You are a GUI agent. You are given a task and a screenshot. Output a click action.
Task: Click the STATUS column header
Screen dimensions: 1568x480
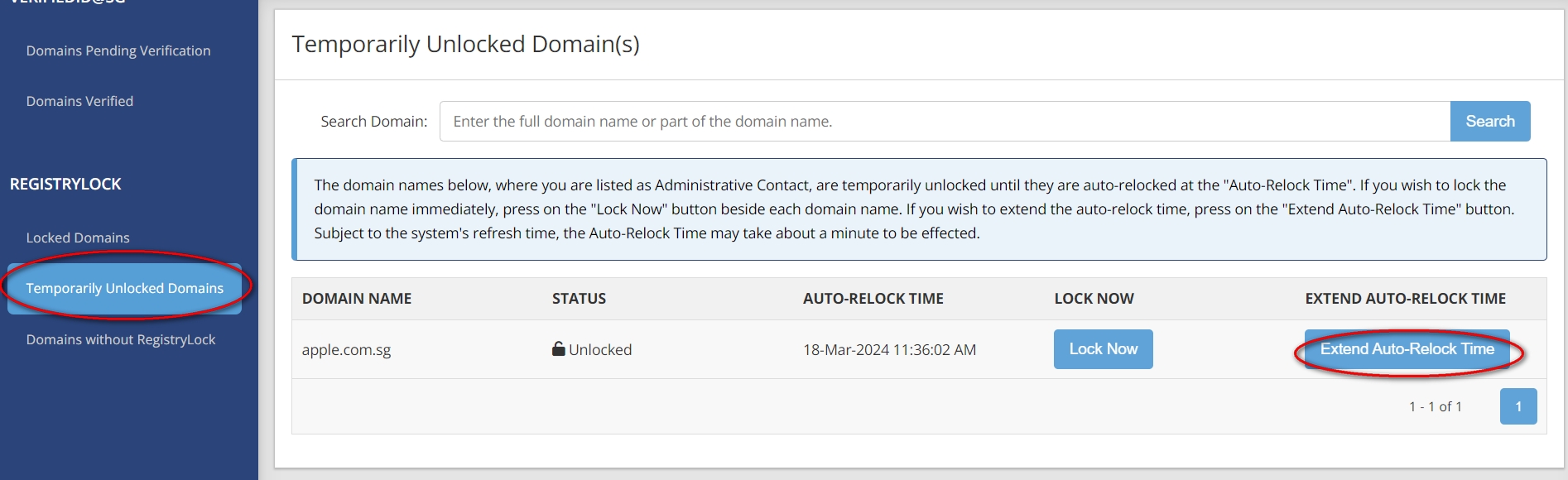pyautogui.click(x=579, y=299)
